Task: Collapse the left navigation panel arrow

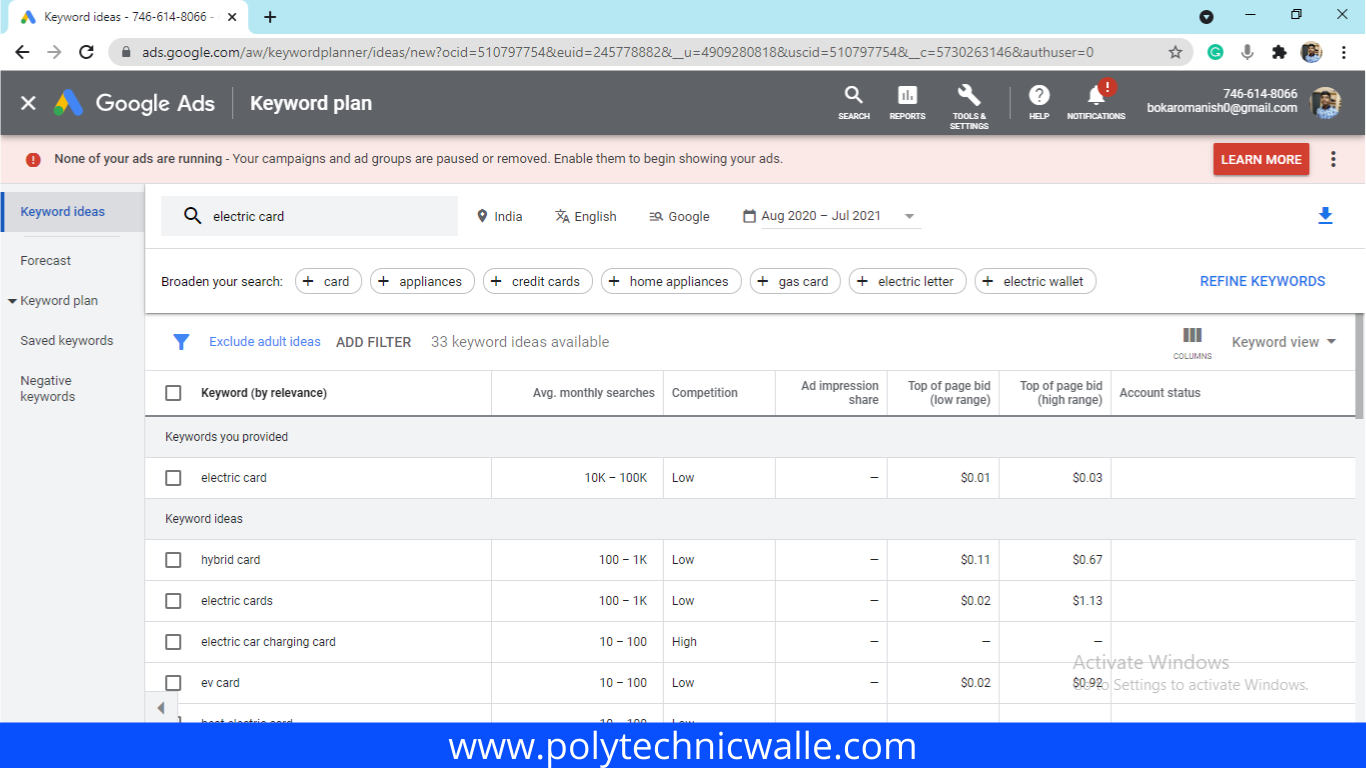Action: pos(160,708)
